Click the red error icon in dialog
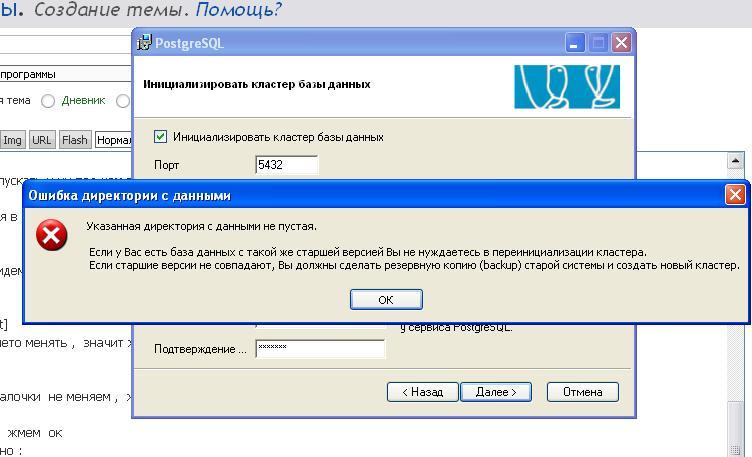 coord(51,235)
